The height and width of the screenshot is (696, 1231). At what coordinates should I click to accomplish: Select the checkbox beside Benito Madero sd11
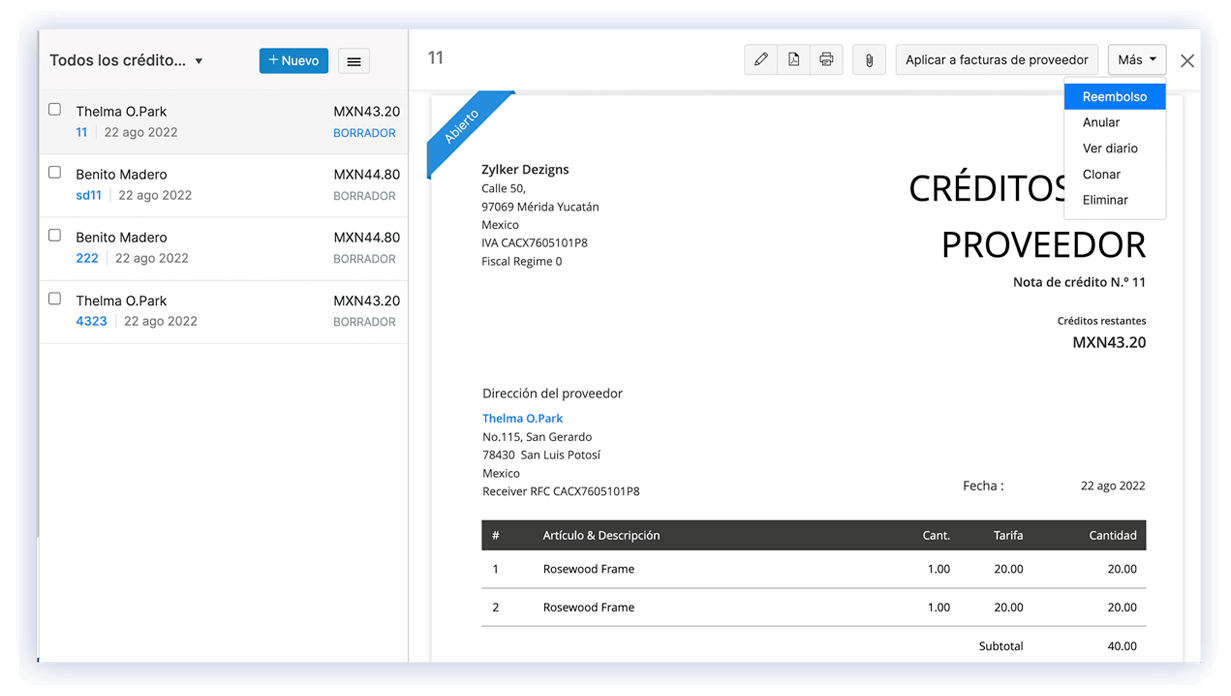point(54,172)
